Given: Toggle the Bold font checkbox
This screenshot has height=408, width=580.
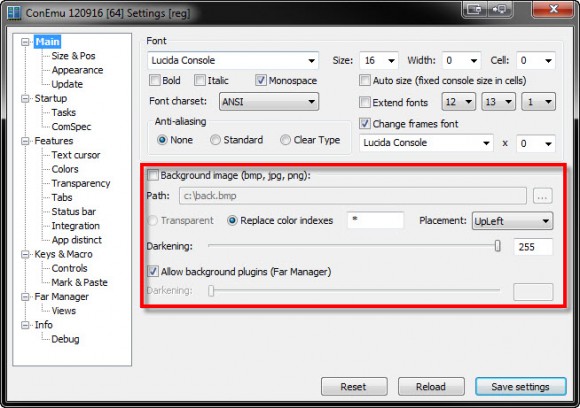Looking at the screenshot, I should pos(155,80).
